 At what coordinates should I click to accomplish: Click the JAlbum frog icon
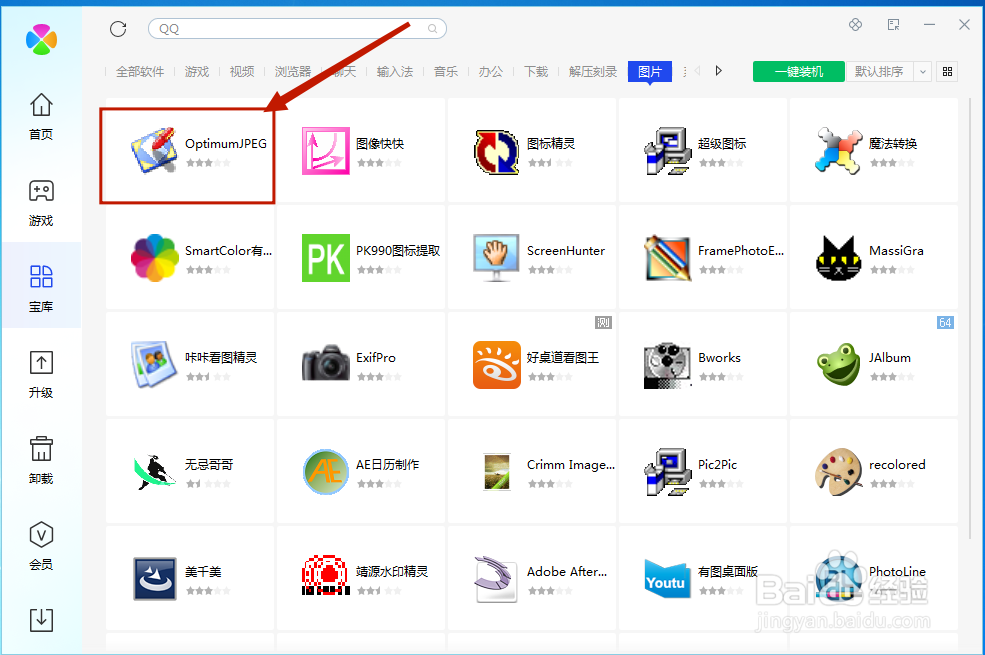pyautogui.click(x=839, y=365)
